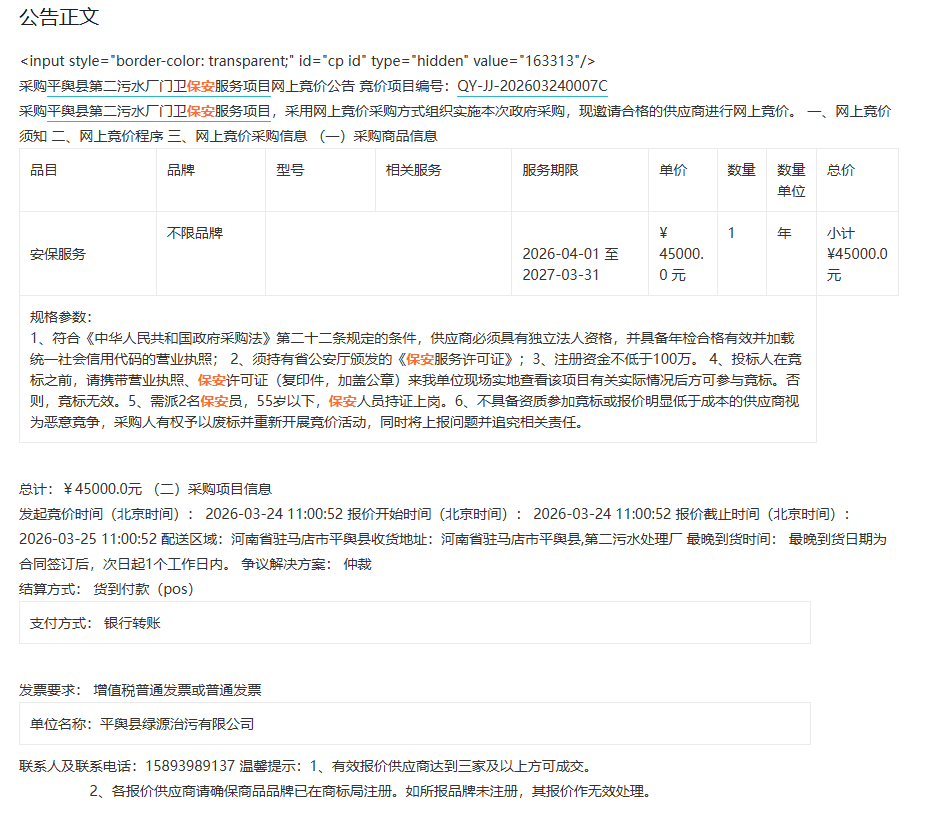932x828 pixels.
Task: Click the contact phone number 15893989137
Action: click(x=190, y=766)
